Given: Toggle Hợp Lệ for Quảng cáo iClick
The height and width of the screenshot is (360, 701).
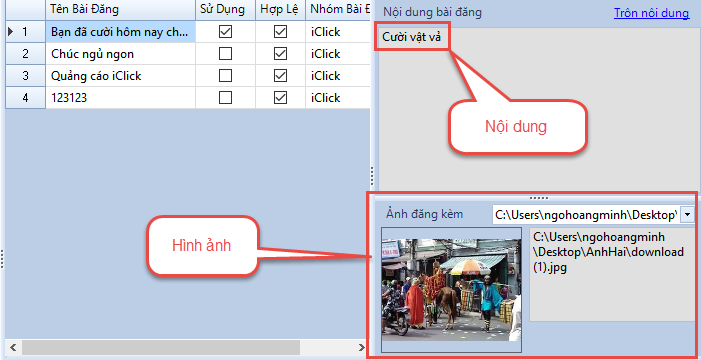Looking at the screenshot, I should click(x=280, y=76).
